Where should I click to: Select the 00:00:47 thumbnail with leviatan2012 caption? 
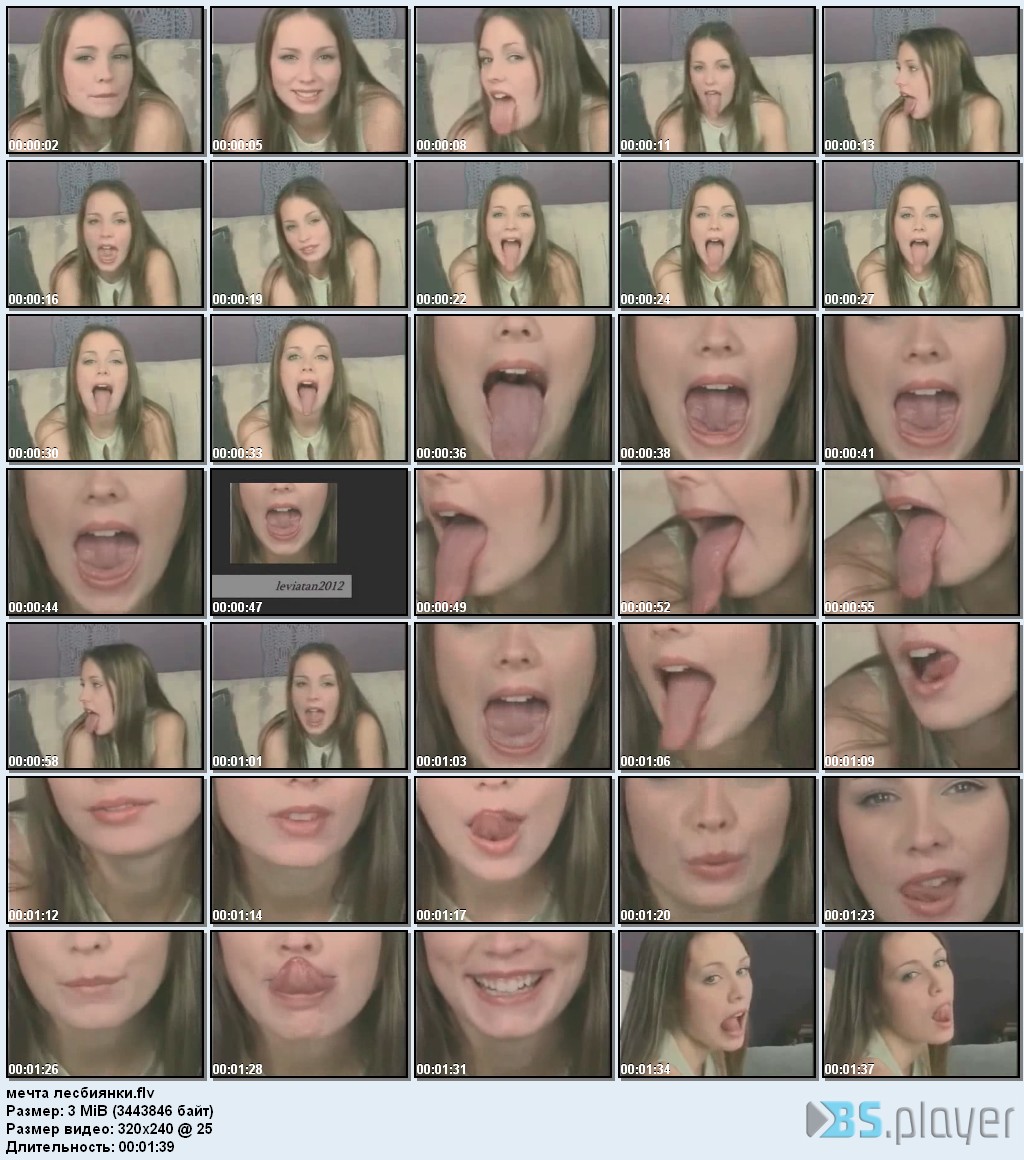(310, 542)
